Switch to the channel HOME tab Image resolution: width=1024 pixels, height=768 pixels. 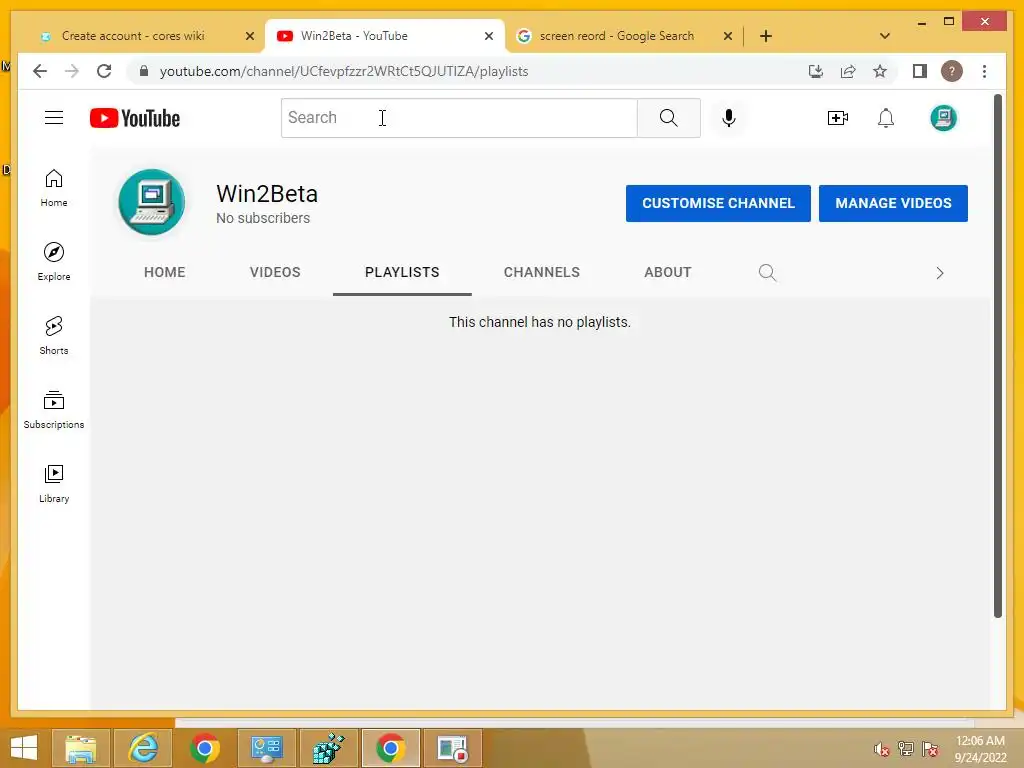165,272
